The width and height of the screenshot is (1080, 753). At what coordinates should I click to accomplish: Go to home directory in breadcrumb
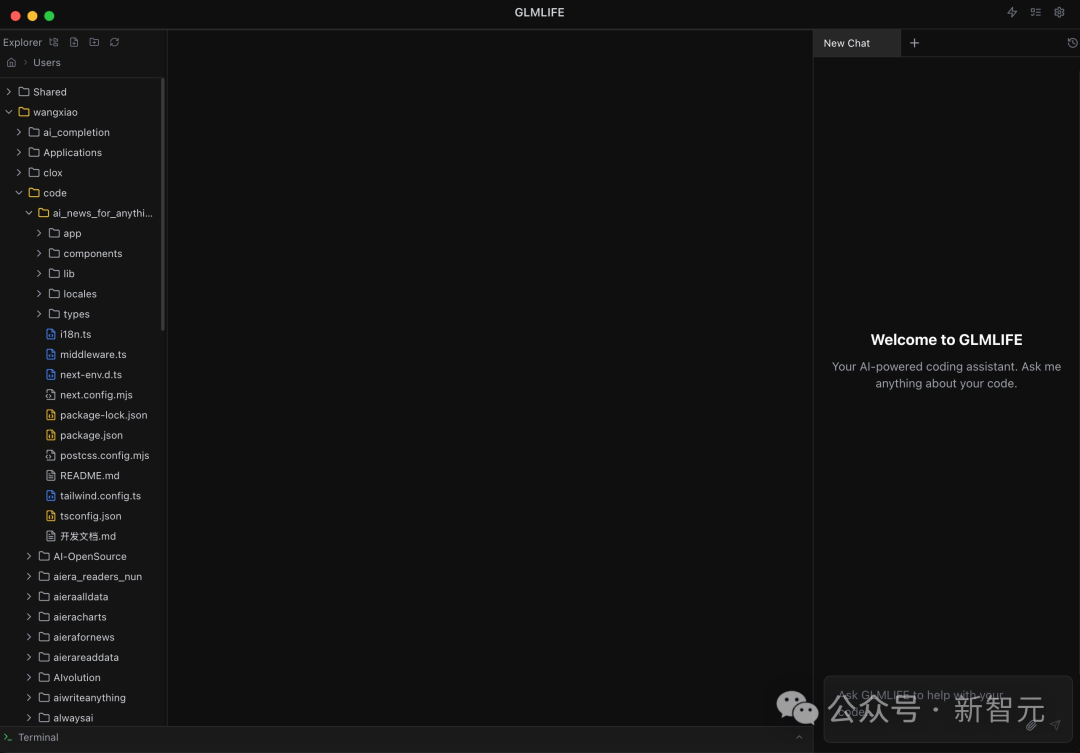11,62
